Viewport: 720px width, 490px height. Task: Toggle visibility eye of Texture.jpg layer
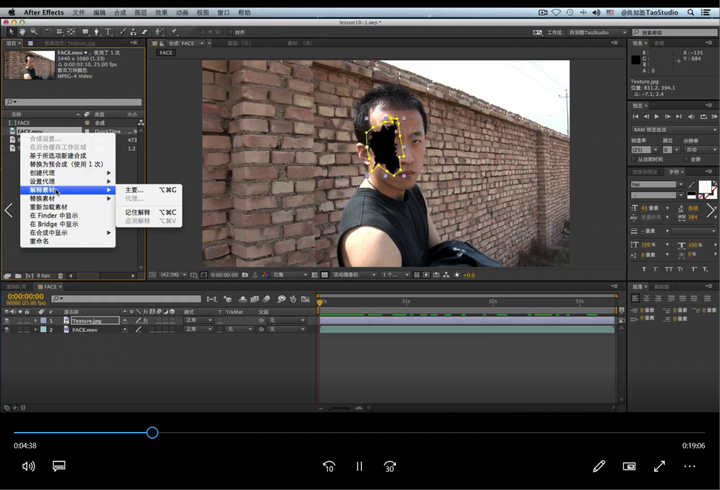tap(7, 320)
